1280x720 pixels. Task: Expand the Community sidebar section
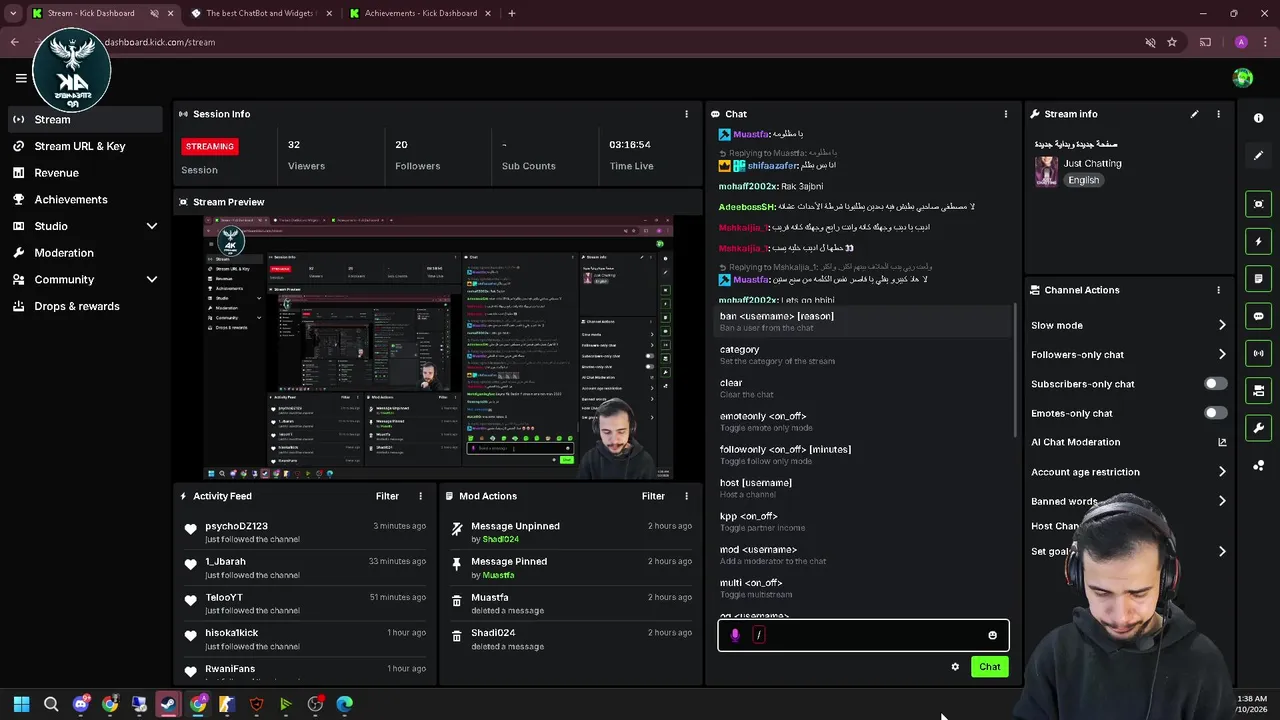point(152,280)
